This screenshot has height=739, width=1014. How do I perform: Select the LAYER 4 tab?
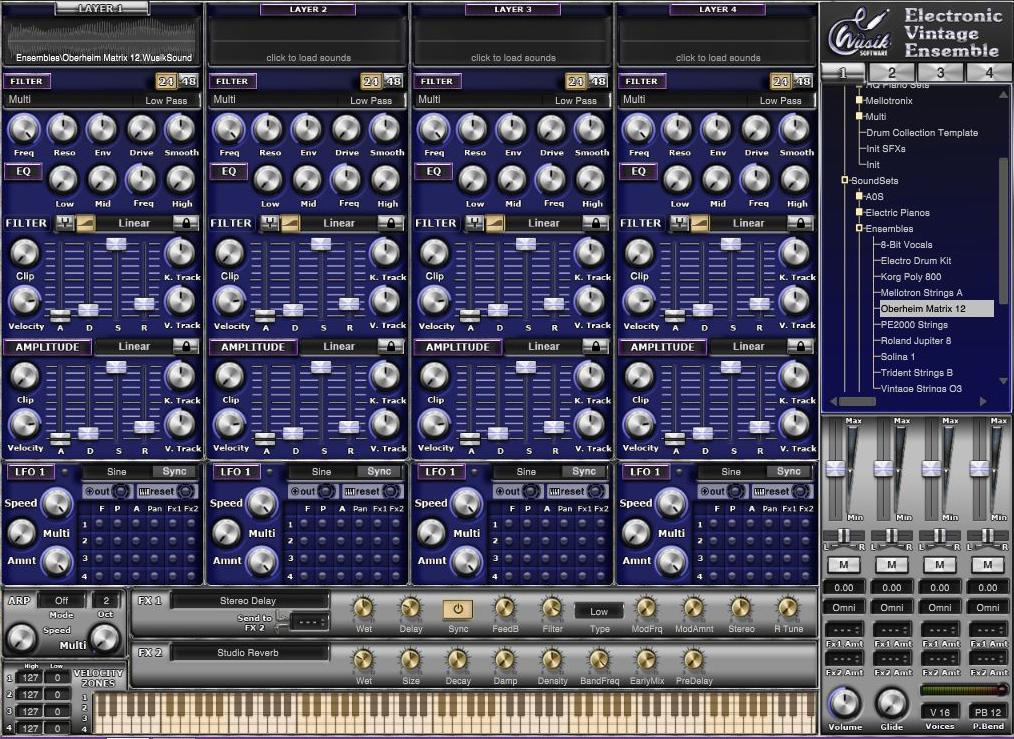718,9
